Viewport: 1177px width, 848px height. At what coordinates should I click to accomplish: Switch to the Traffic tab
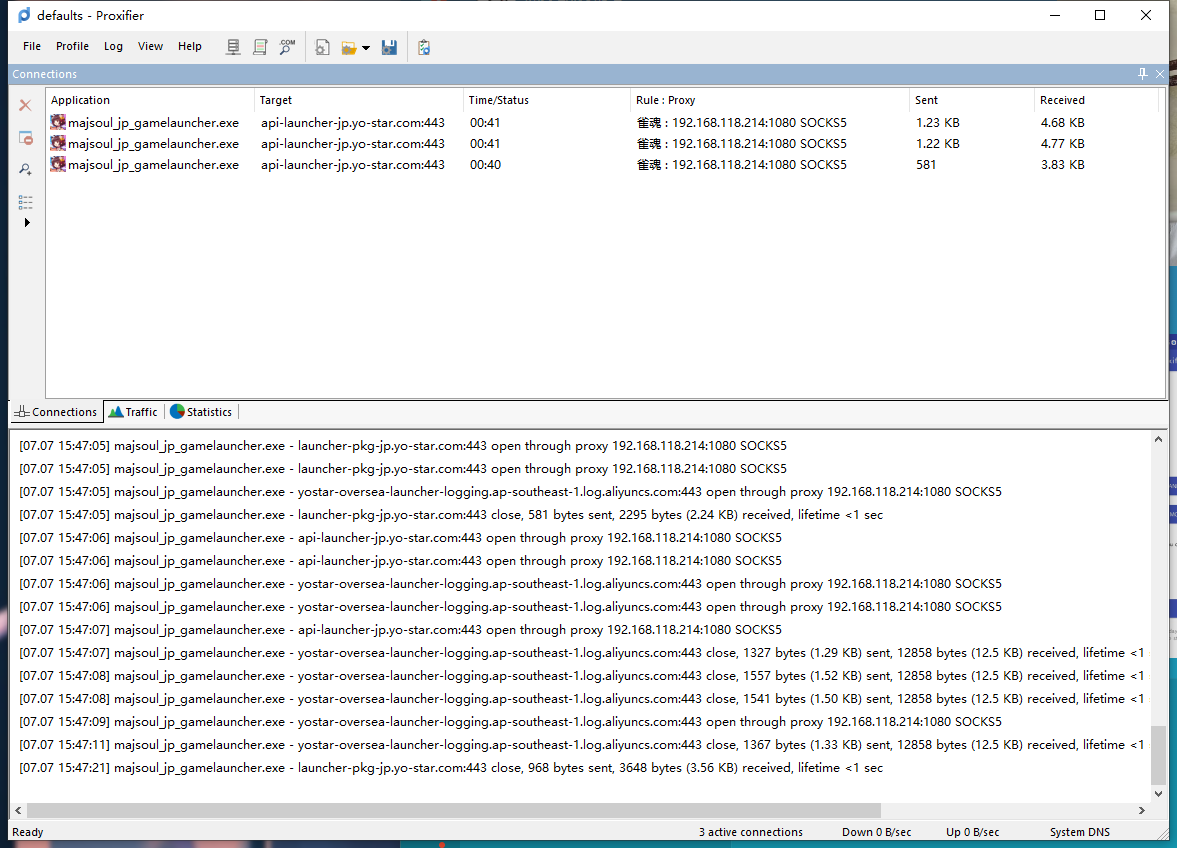click(x=133, y=412)
